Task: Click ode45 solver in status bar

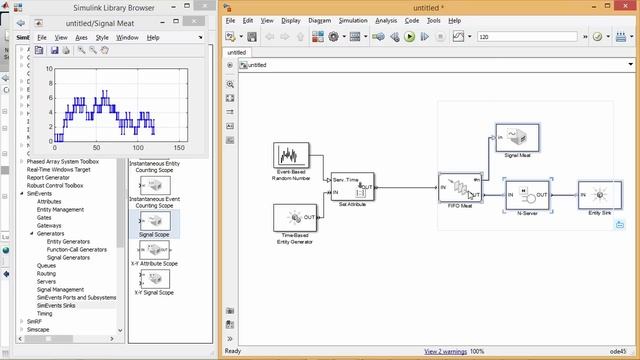Action: click(x=618, y=351)
